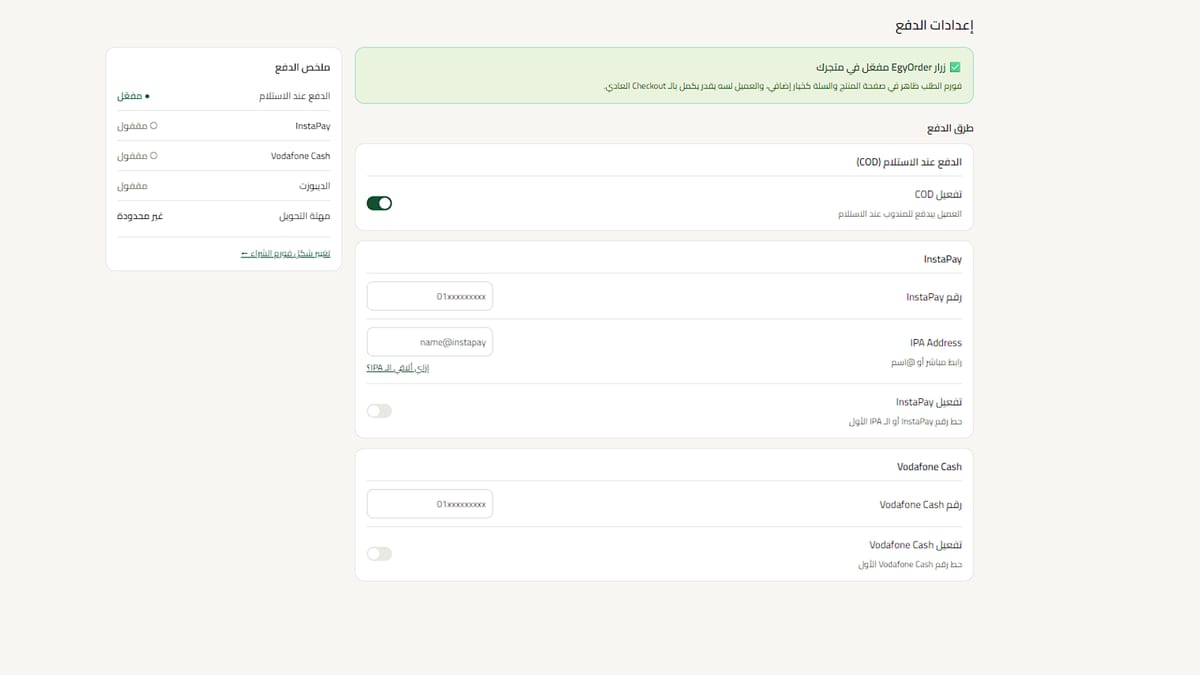1200x675 pixels.
Task: Focus the InstaPay number field
Action: pos(430,296)
